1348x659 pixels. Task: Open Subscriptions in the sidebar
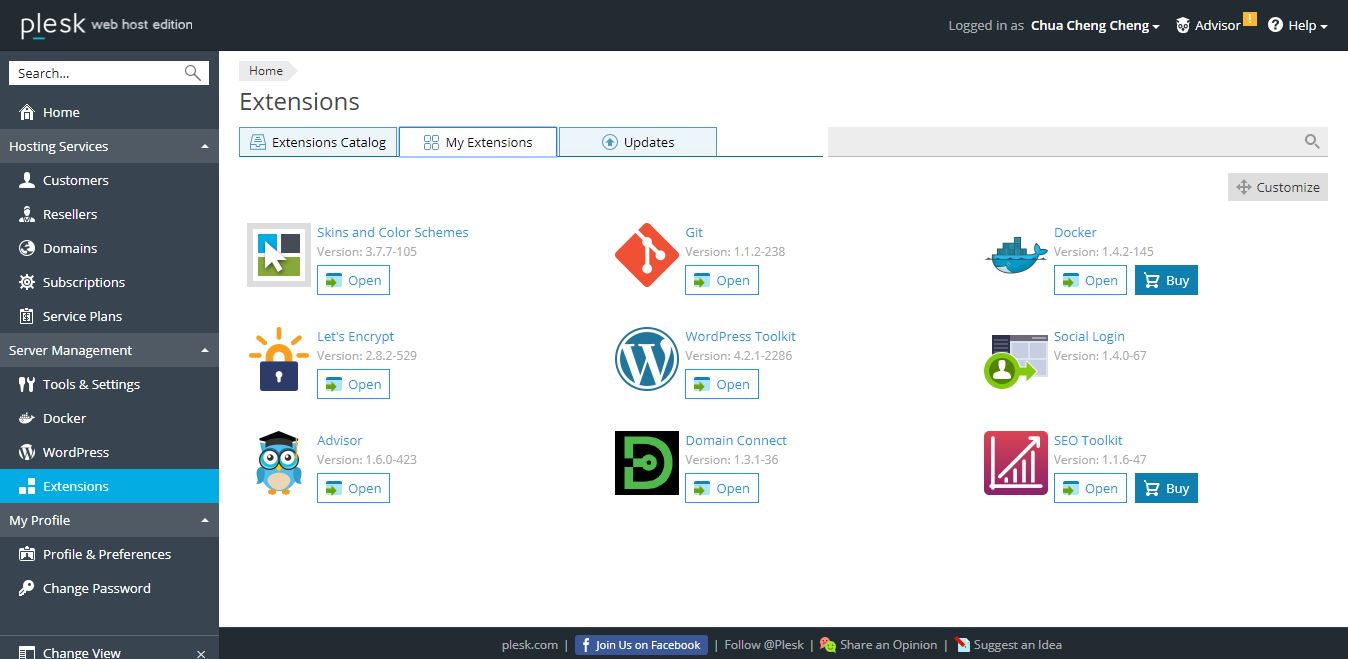coord(109,282)
